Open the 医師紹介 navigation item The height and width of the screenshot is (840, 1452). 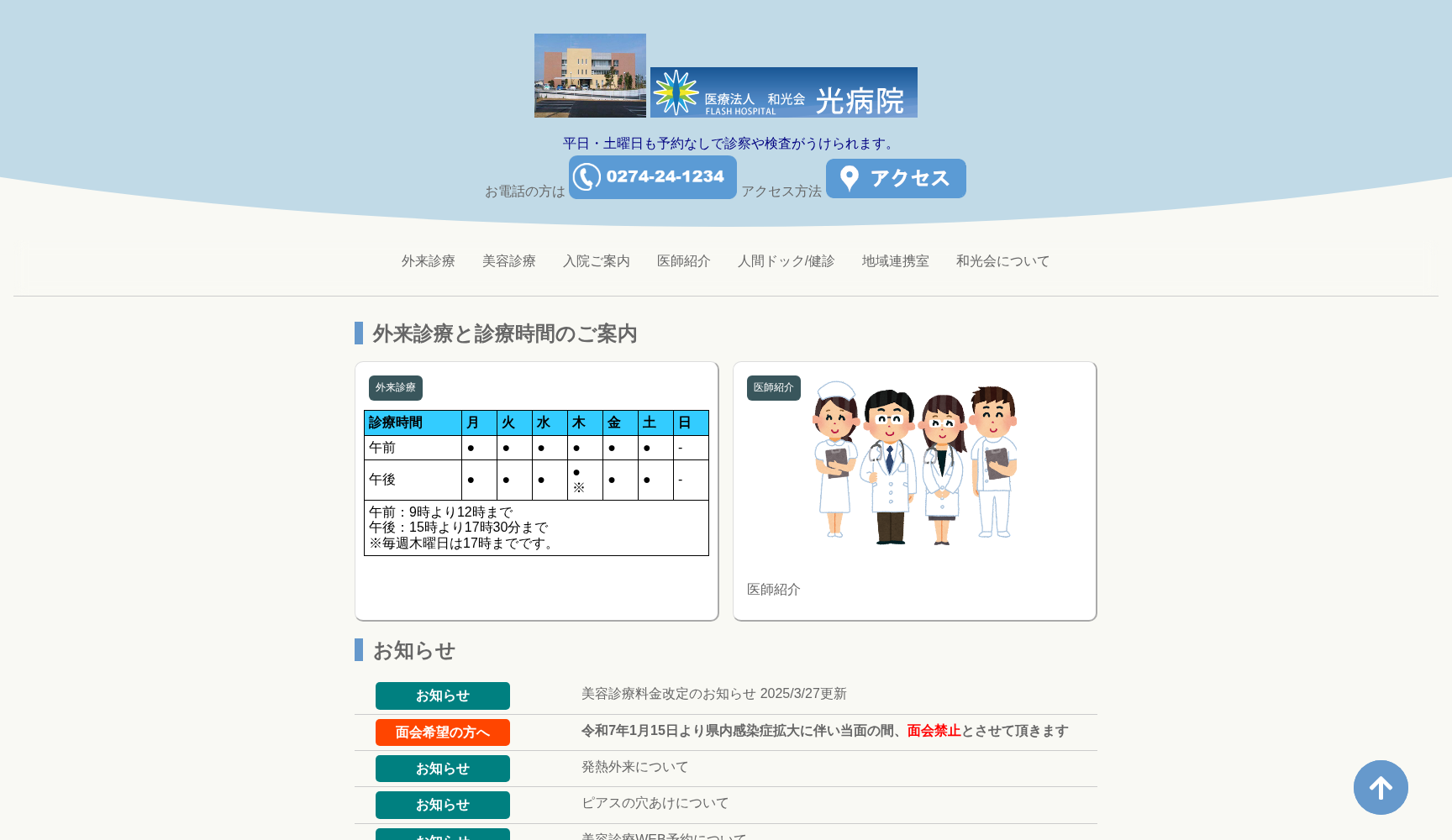pos(683,261)
